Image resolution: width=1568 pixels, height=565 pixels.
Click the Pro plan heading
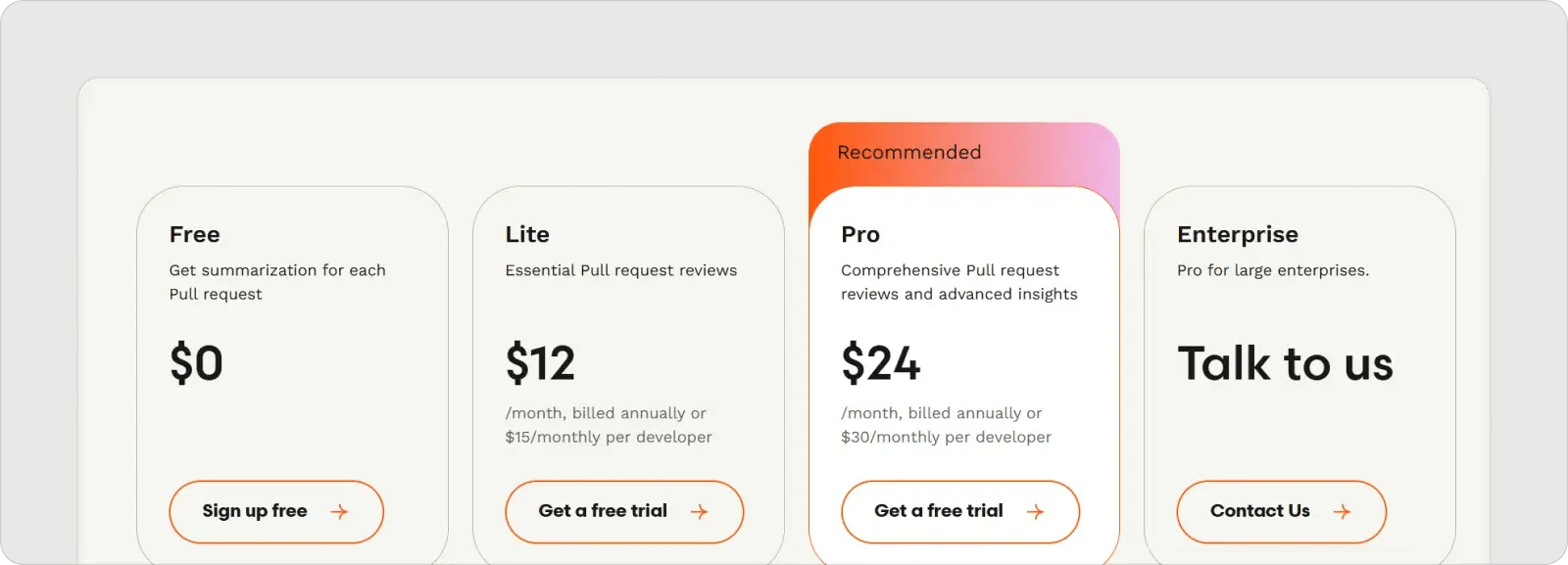[860, 234]
